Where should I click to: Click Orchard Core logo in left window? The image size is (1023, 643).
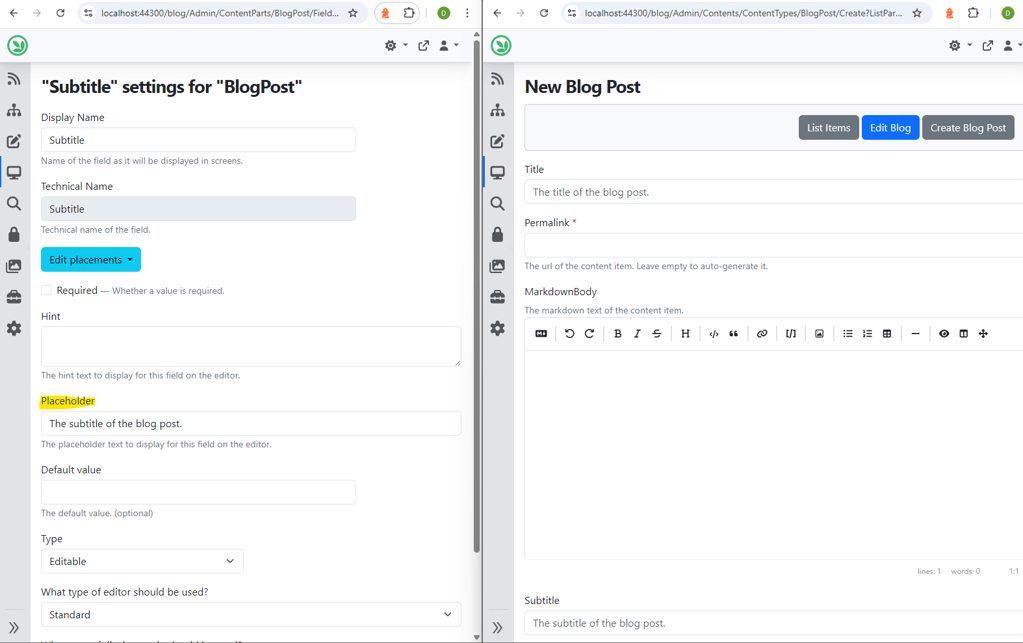[x=18, y=46]
